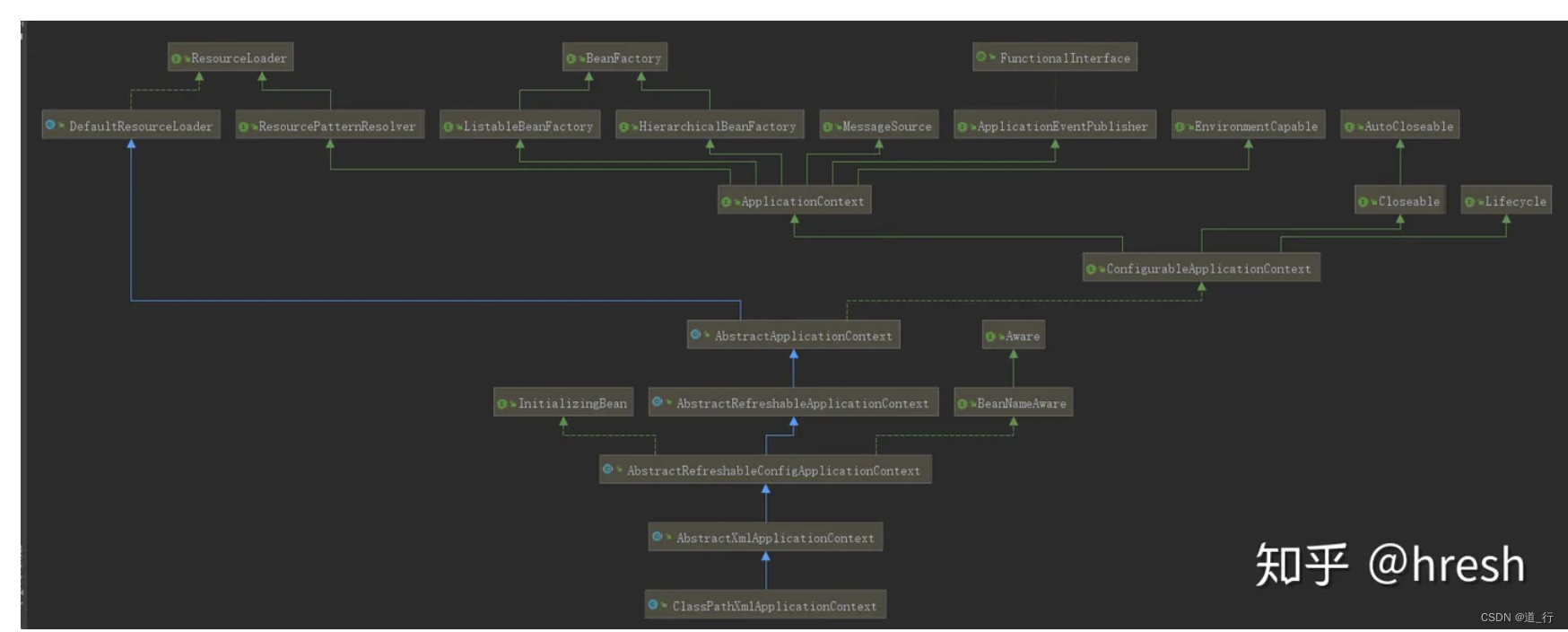Screen dimensions: 1568x632
Task: Select the EnvironmentCapable node
Action: pyautogui.click(x=1248, y=127)
